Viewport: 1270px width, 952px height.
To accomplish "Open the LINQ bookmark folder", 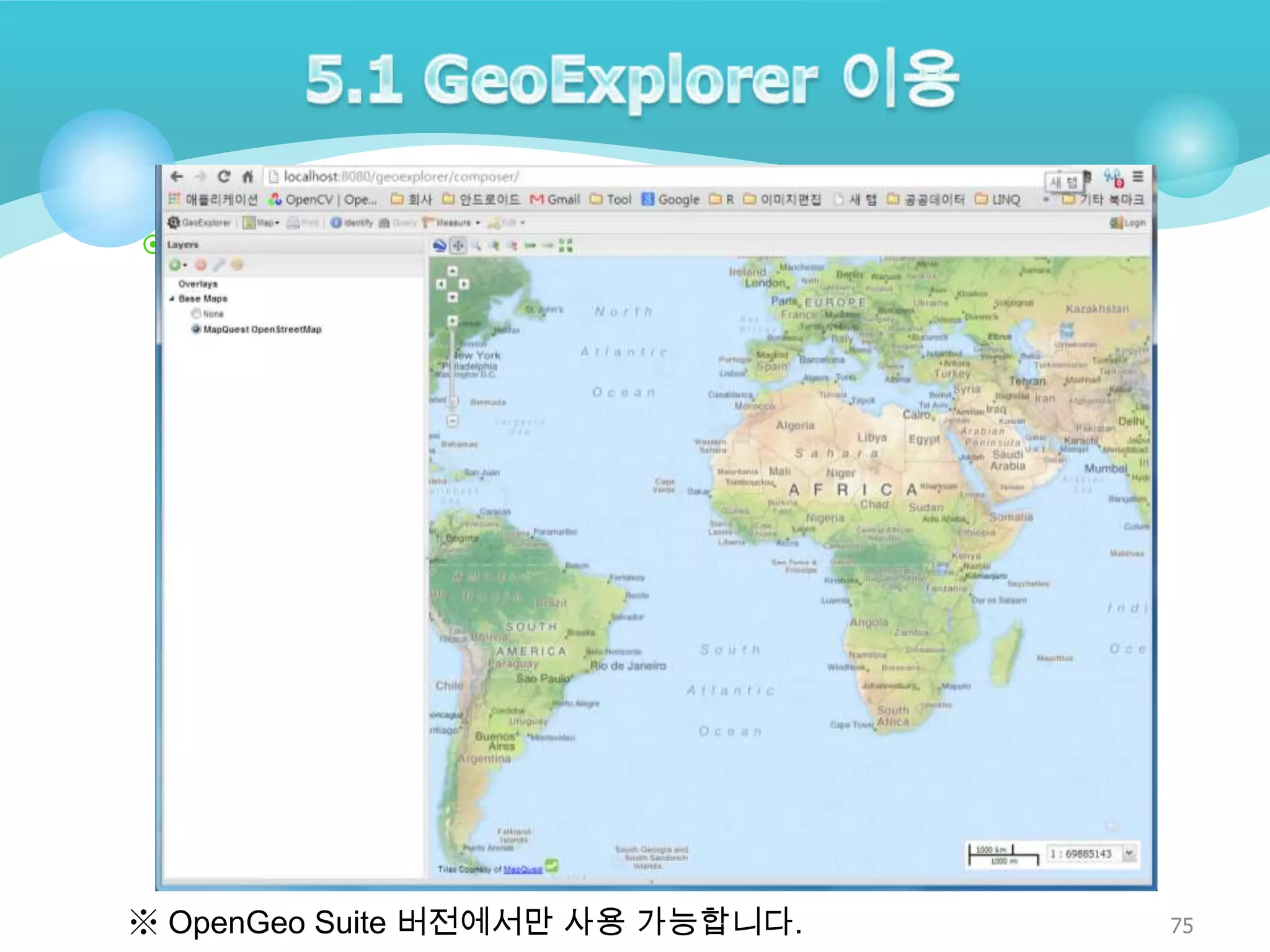I will 997,200.
